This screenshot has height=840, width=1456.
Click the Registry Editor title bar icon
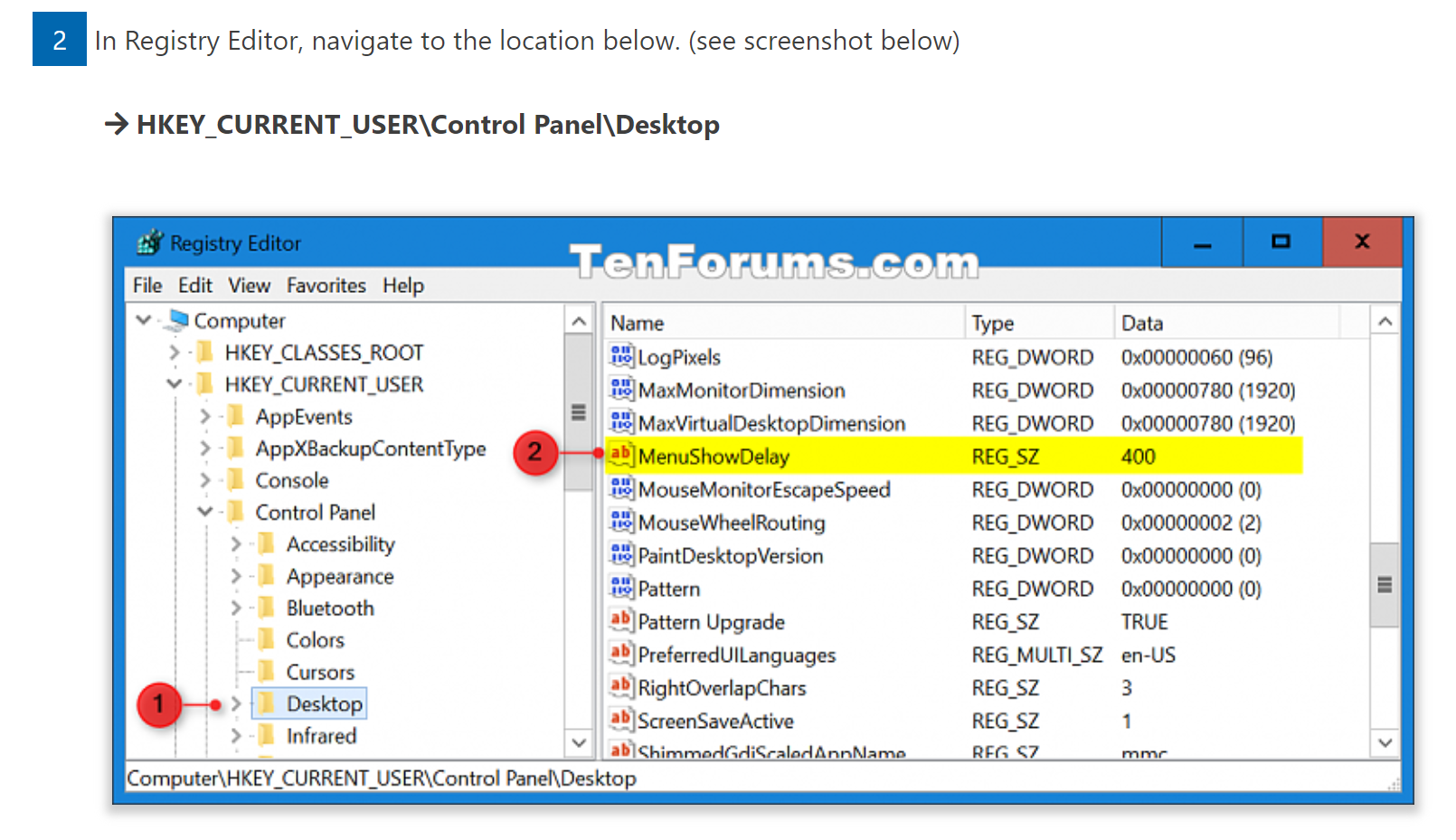[149, 242]
